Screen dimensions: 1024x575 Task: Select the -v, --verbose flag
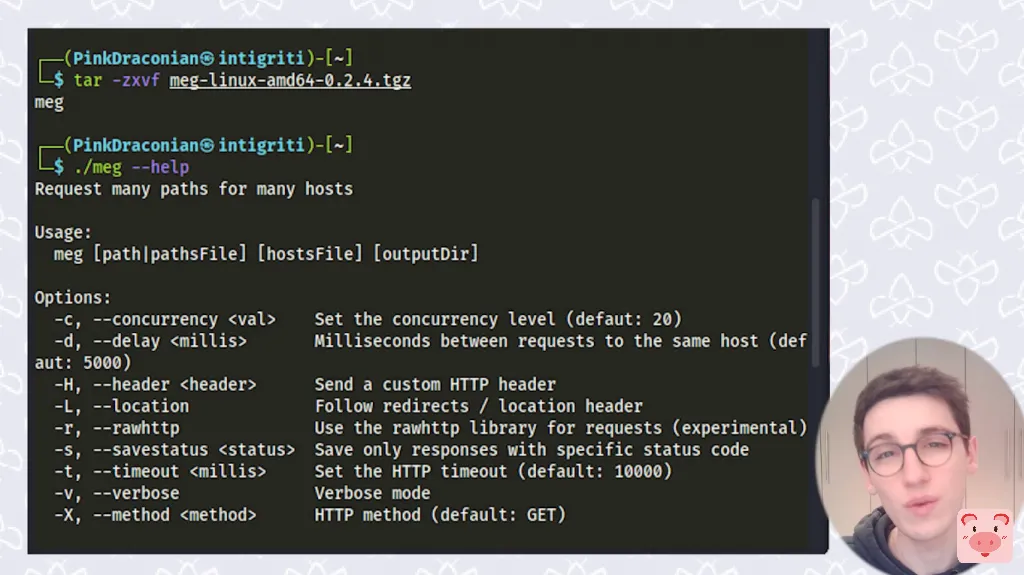[x=117, y=494]
